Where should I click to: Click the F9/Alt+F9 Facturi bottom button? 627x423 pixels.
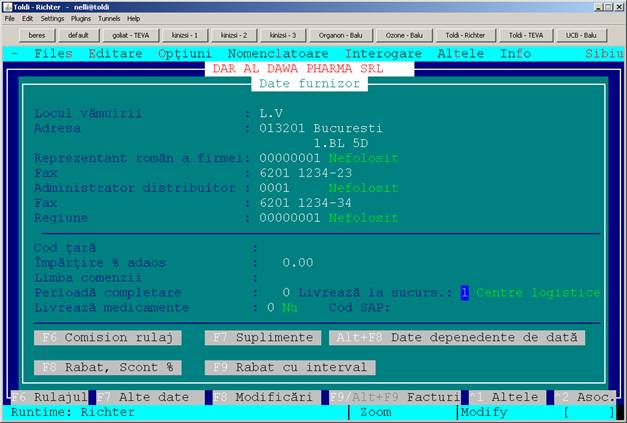[395, 397]
